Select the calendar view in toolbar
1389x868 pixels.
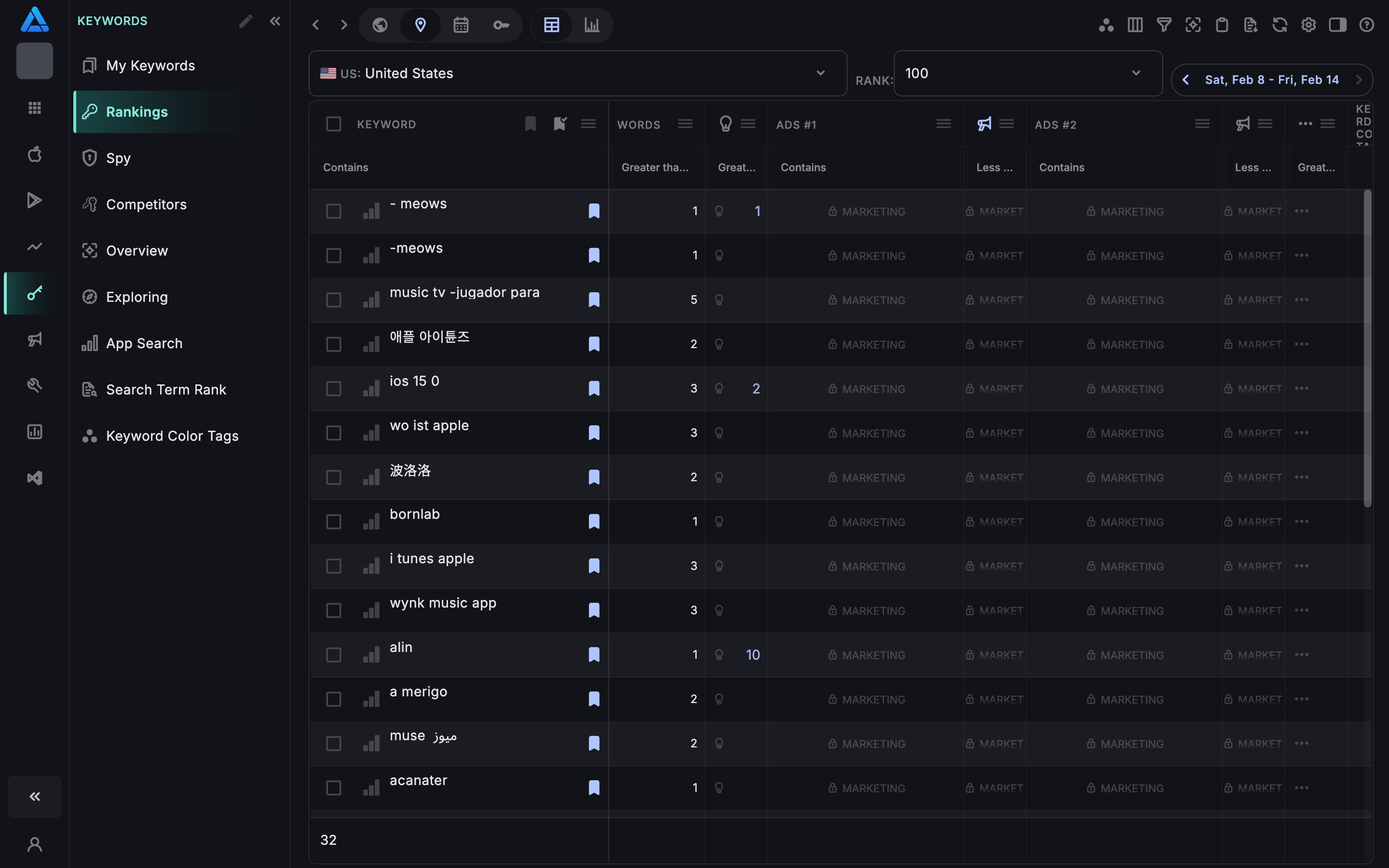pos(461,25)
